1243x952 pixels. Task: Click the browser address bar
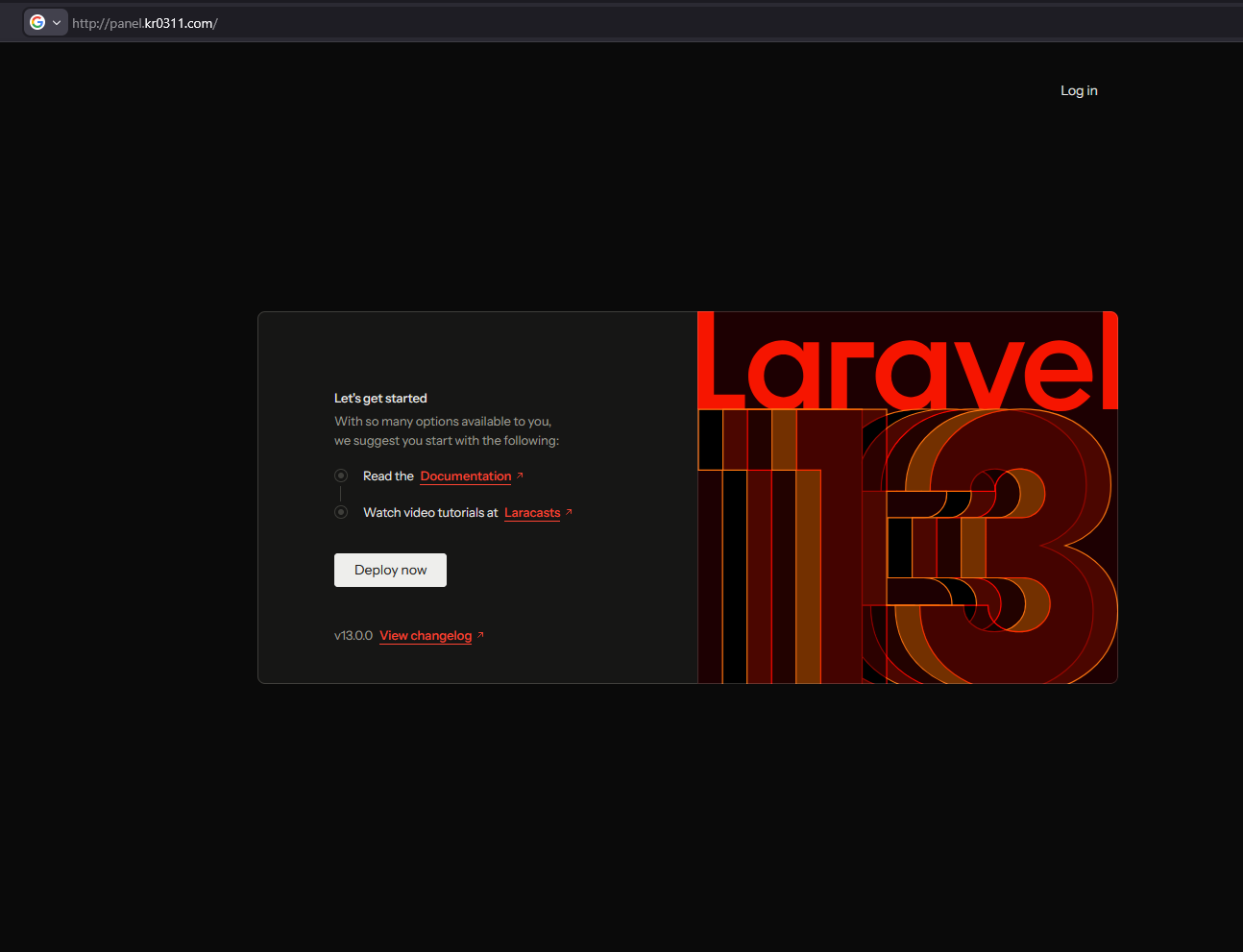point(384,22)
